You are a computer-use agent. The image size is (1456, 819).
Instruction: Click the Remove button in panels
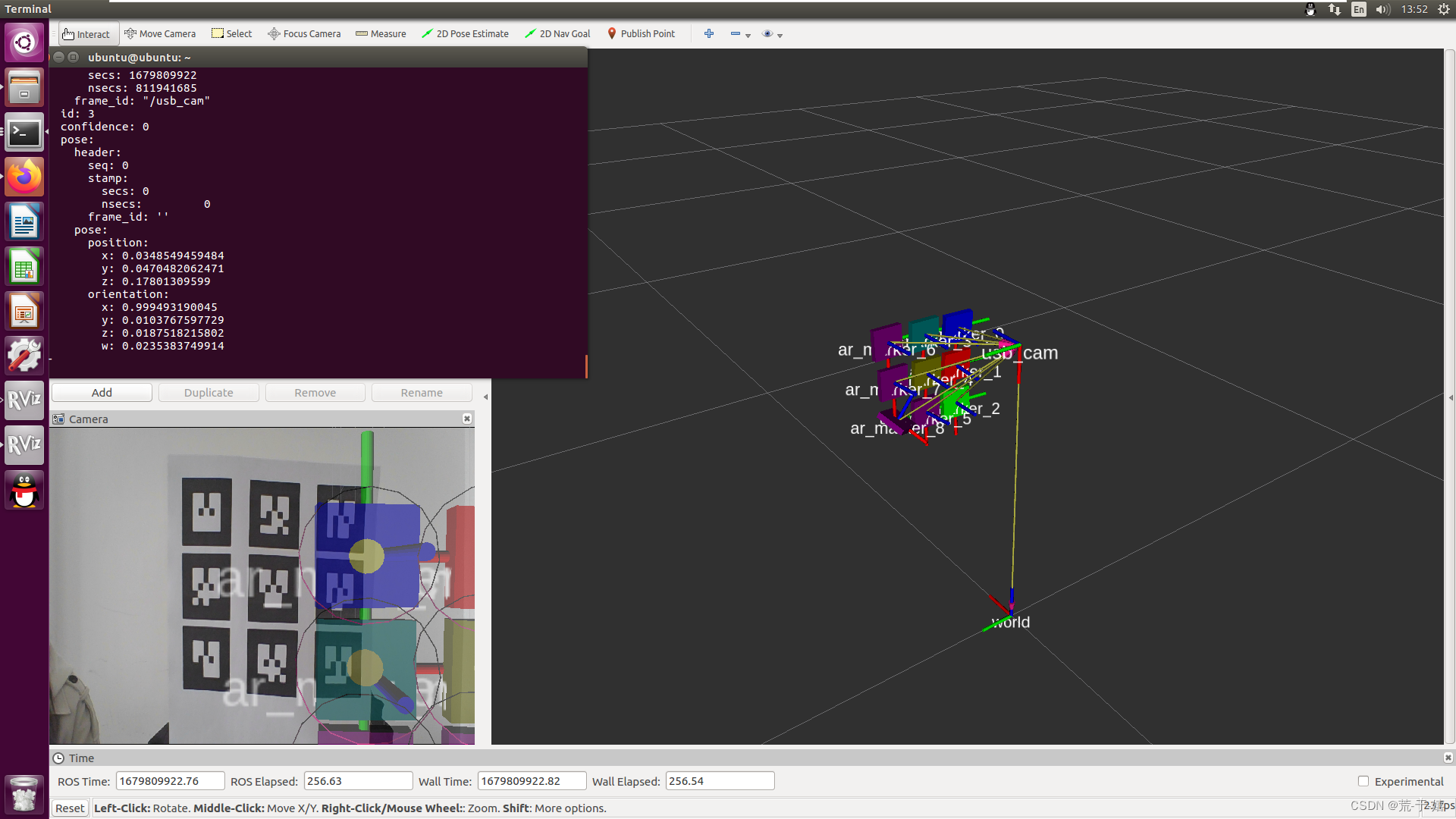pyautogui.click(x=314, y=392)
